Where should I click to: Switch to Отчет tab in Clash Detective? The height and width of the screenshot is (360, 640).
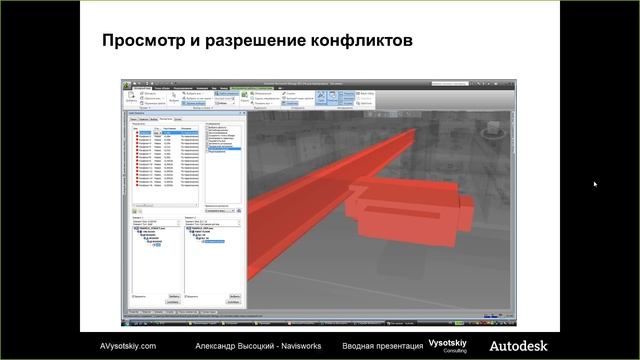(x=178, y=119)
